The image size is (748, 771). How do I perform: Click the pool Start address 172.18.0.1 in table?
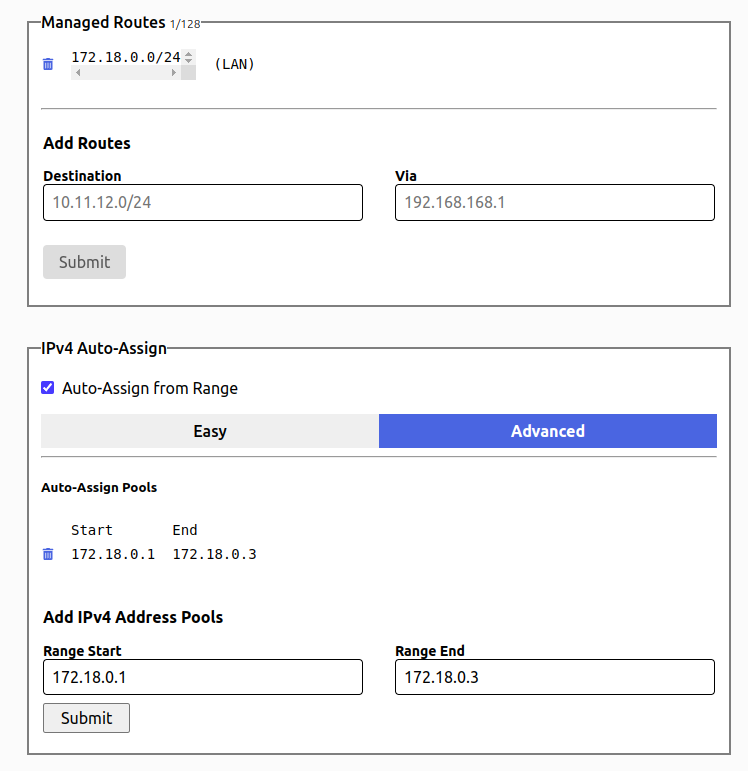point(113,555)
